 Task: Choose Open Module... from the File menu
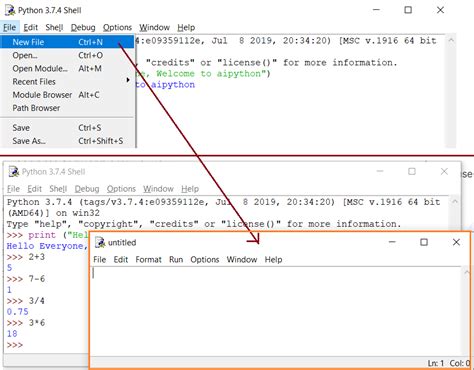(67, 69)
